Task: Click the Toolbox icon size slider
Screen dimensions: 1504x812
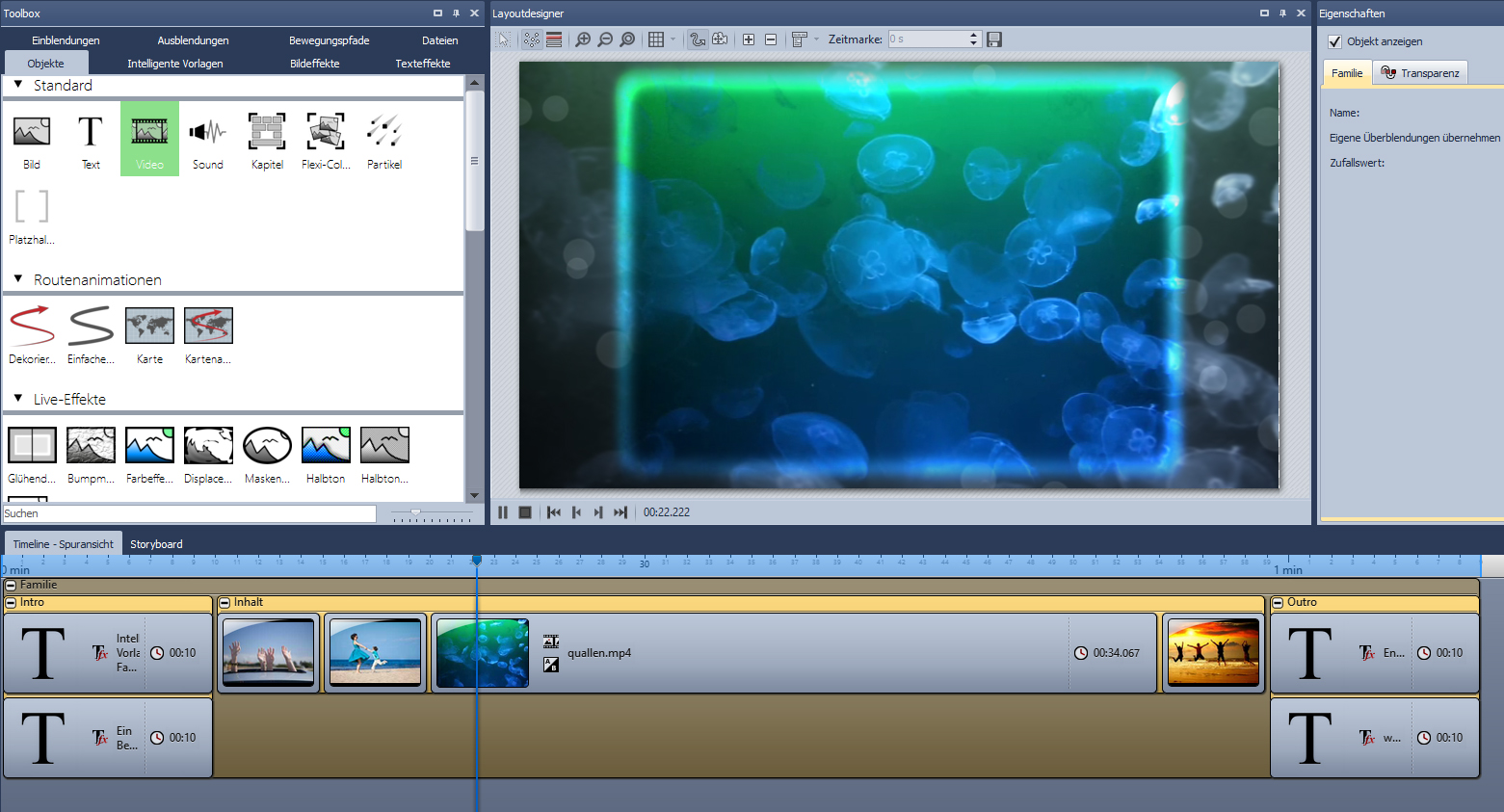Action: coord(416,512)
